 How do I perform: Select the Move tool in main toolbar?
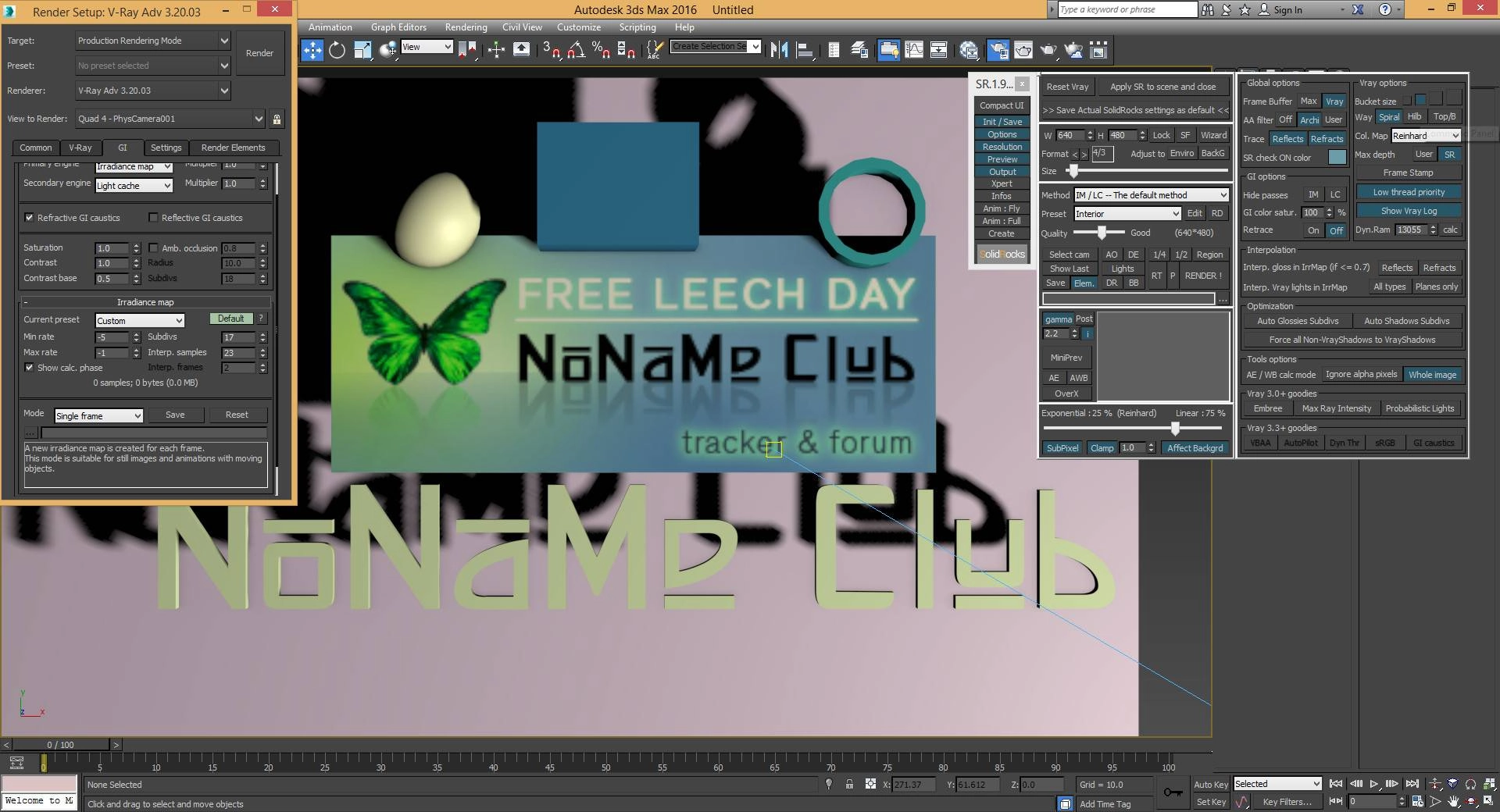[312, 50]
